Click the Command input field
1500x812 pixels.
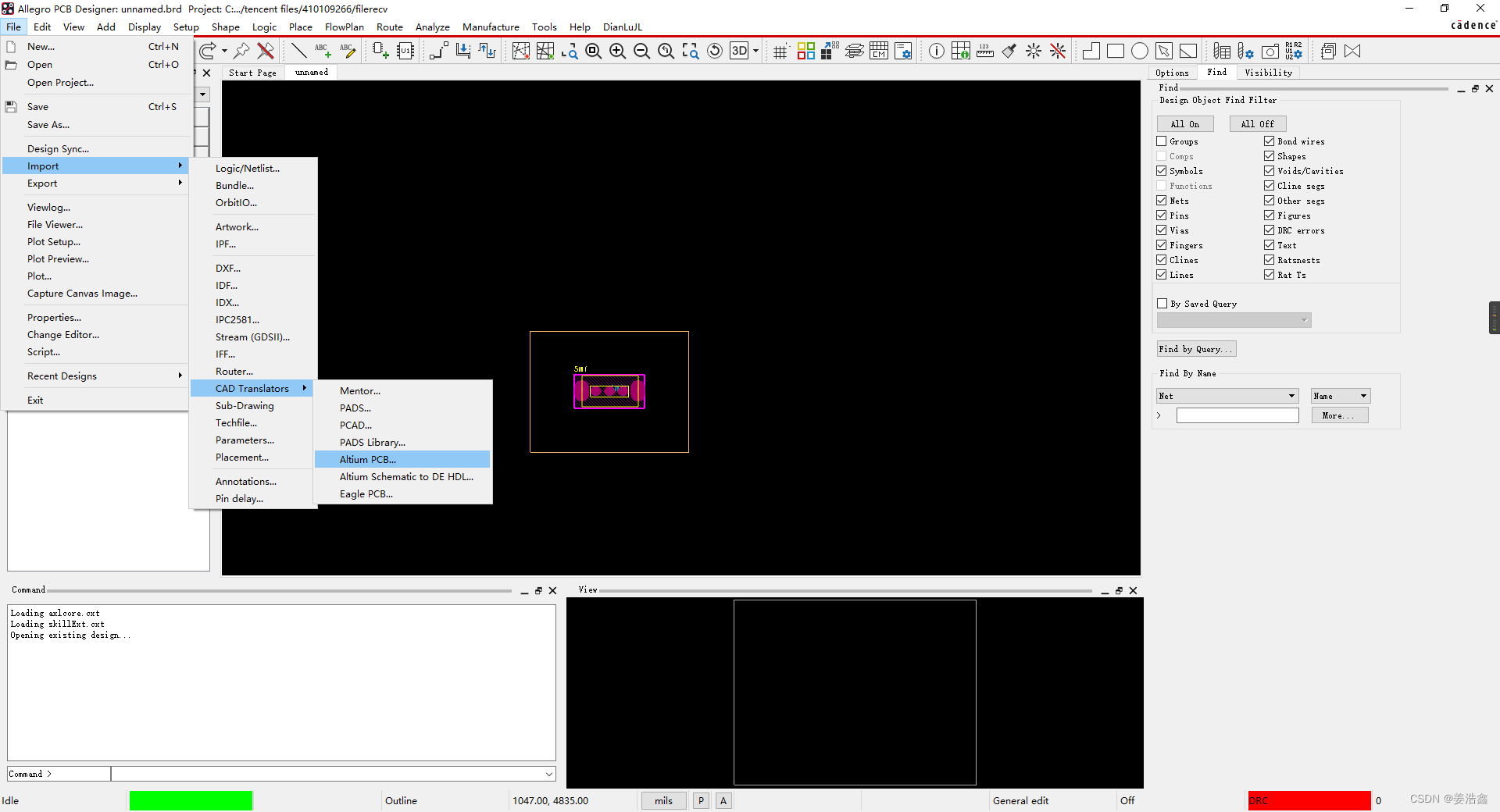click(333, 774)
